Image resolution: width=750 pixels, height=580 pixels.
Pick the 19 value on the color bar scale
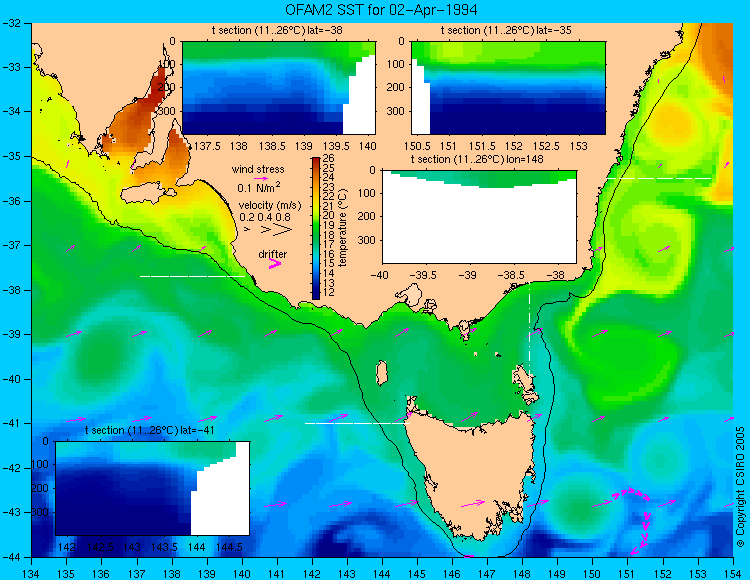click(x=329, y=225)
